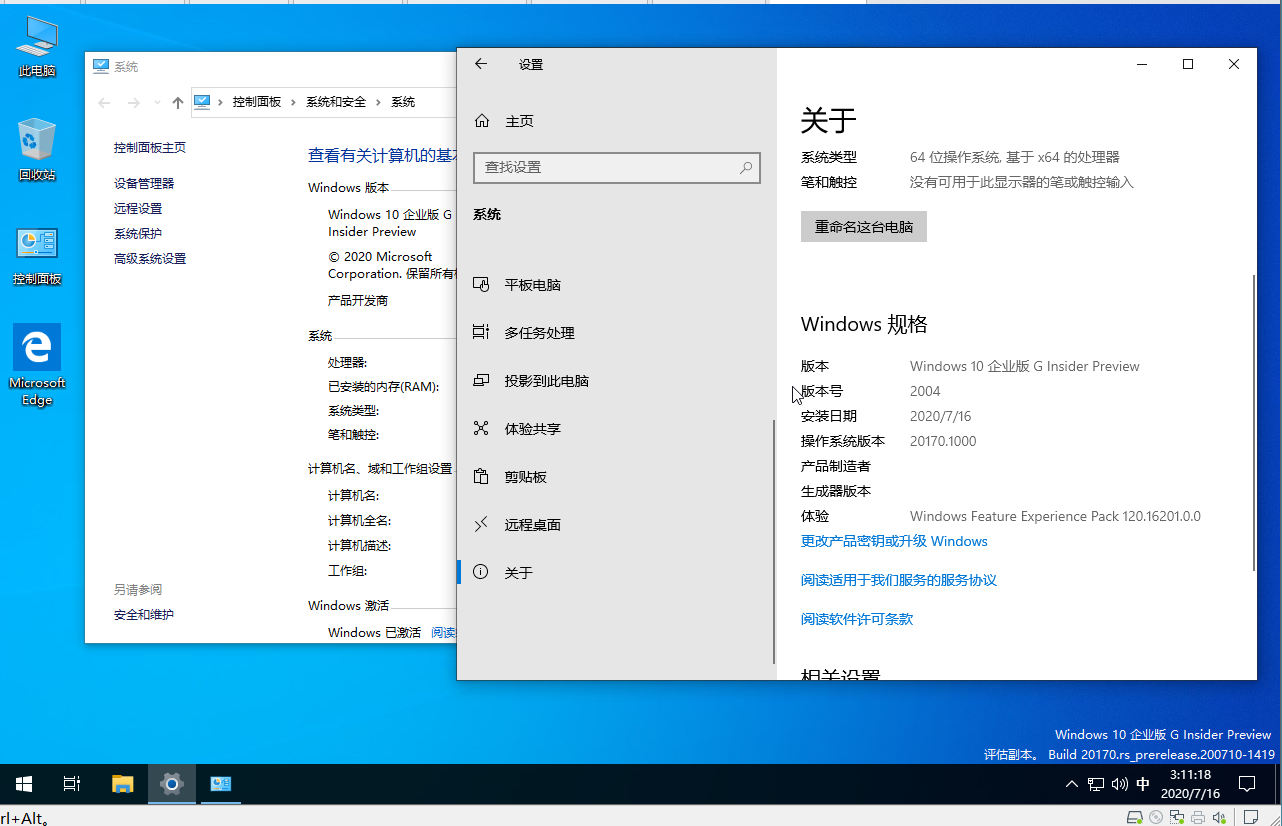Screen dimensions: 1282x826
Task: Click Windows Feature Experience Pack text
Action: [x=1055, y=516]
